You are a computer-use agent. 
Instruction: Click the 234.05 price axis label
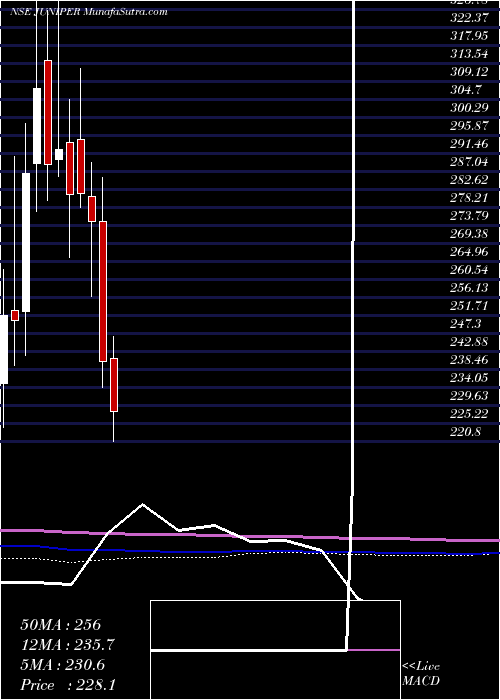pos(469,378)
